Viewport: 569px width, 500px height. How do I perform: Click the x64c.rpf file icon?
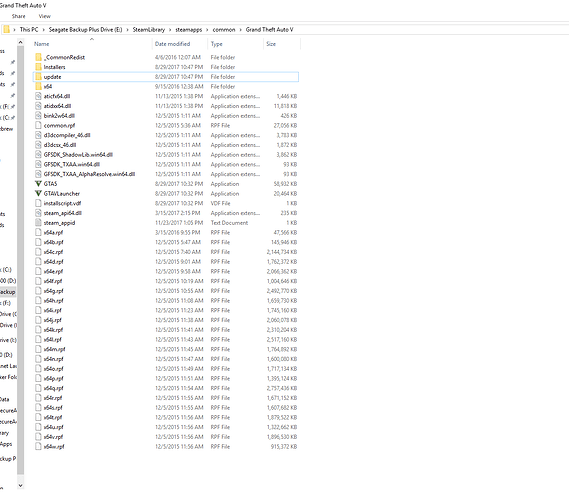click(38, 252)
